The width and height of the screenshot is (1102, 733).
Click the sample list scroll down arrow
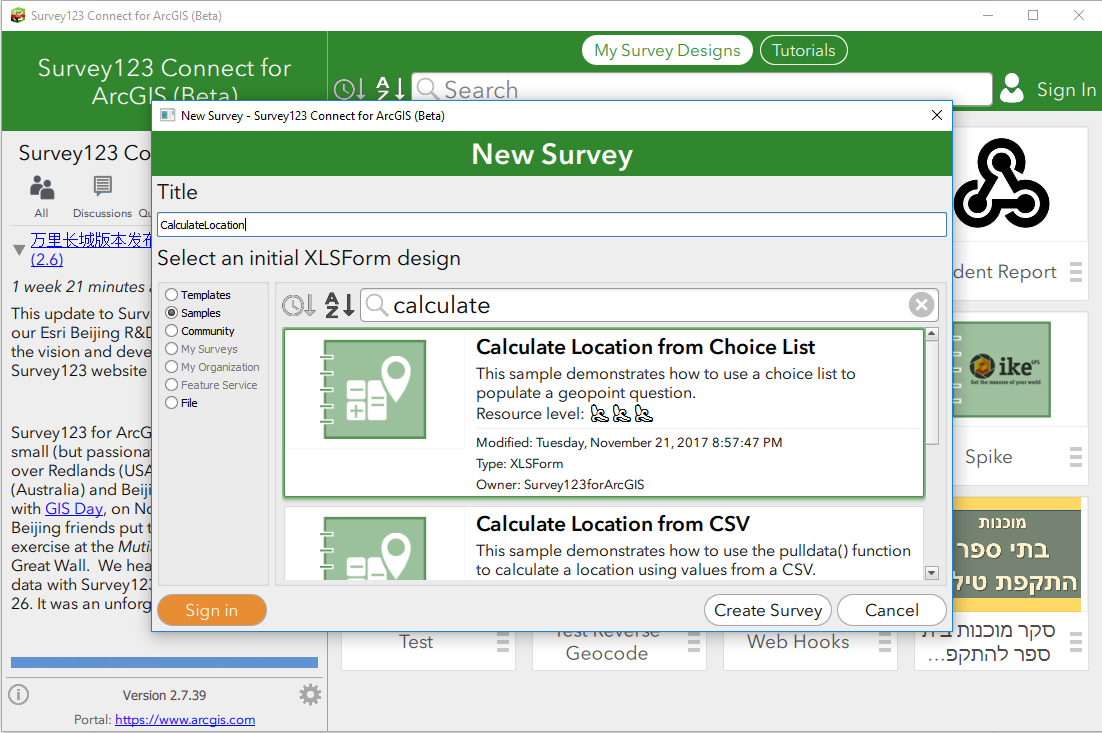tap(932, 573)
